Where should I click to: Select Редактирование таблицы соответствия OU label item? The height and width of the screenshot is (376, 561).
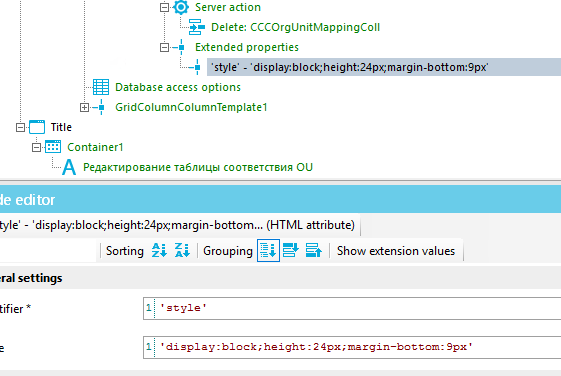point(198,167)
